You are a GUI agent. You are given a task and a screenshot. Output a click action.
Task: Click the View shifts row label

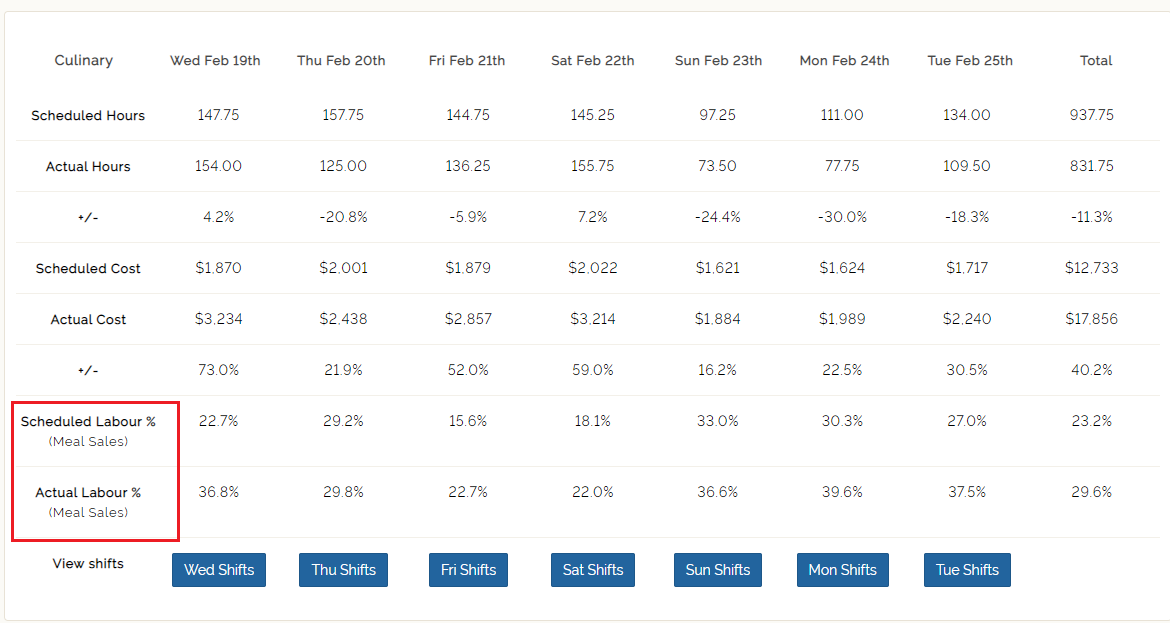(88, 564)
